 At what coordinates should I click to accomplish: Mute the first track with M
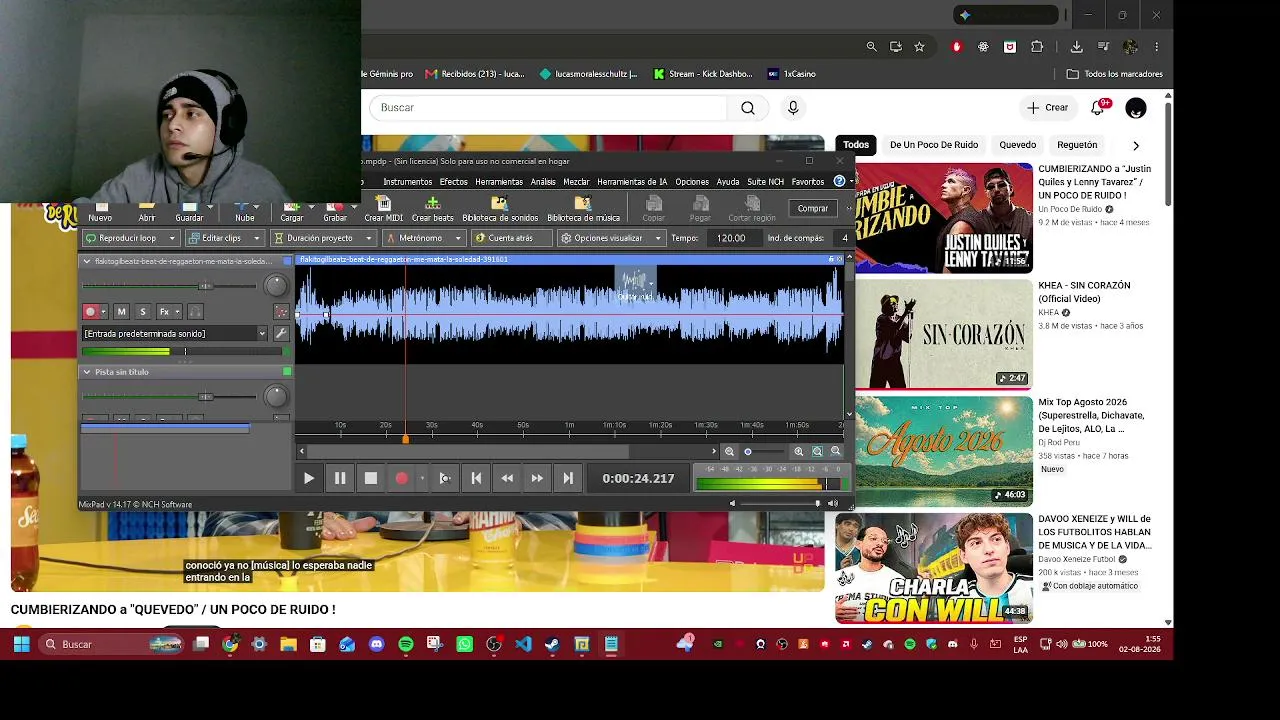[x=121, y=312]
